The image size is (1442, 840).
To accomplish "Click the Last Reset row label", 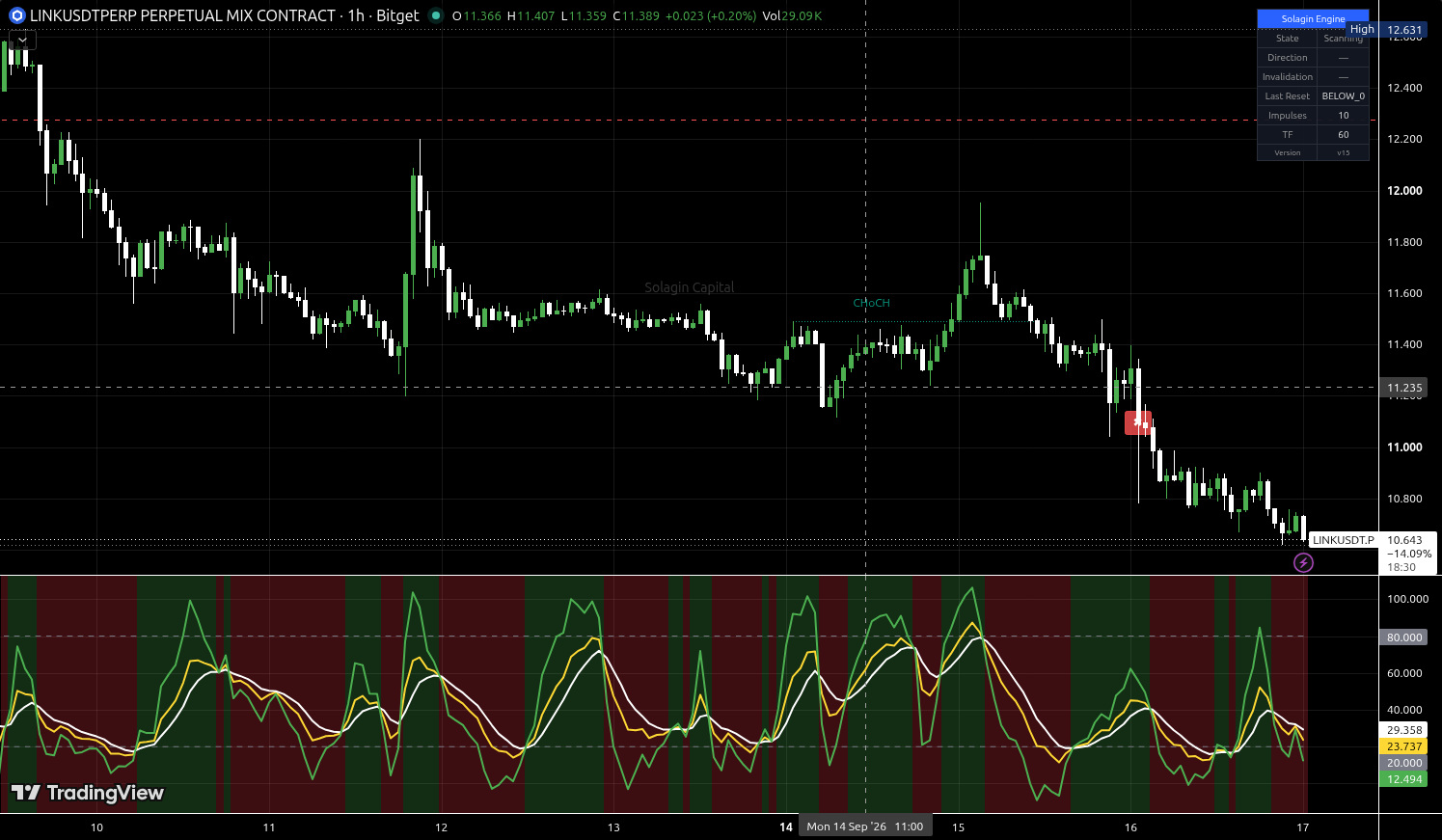I will [x=1288, y=96].
